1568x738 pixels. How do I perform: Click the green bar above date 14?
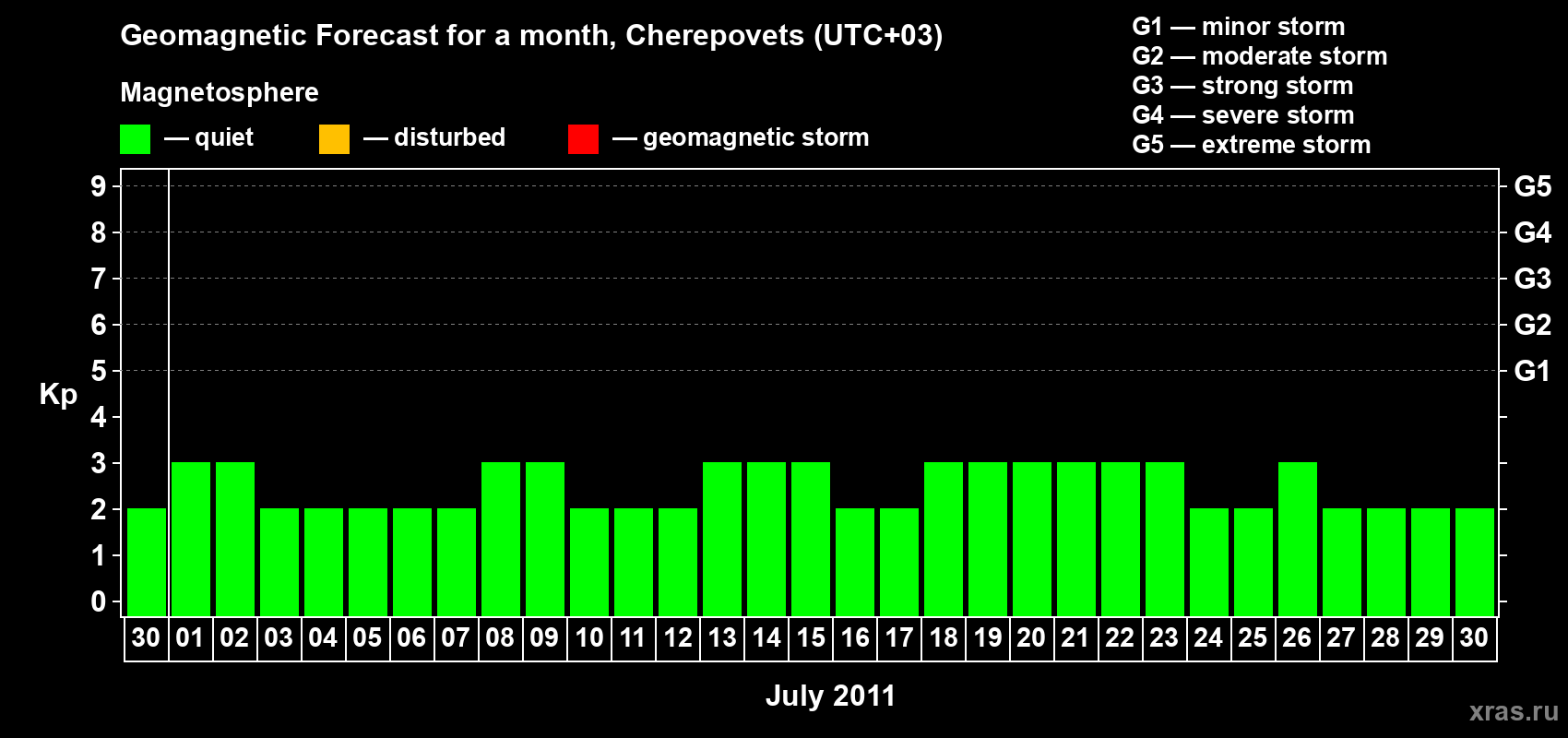pos(766,539)
